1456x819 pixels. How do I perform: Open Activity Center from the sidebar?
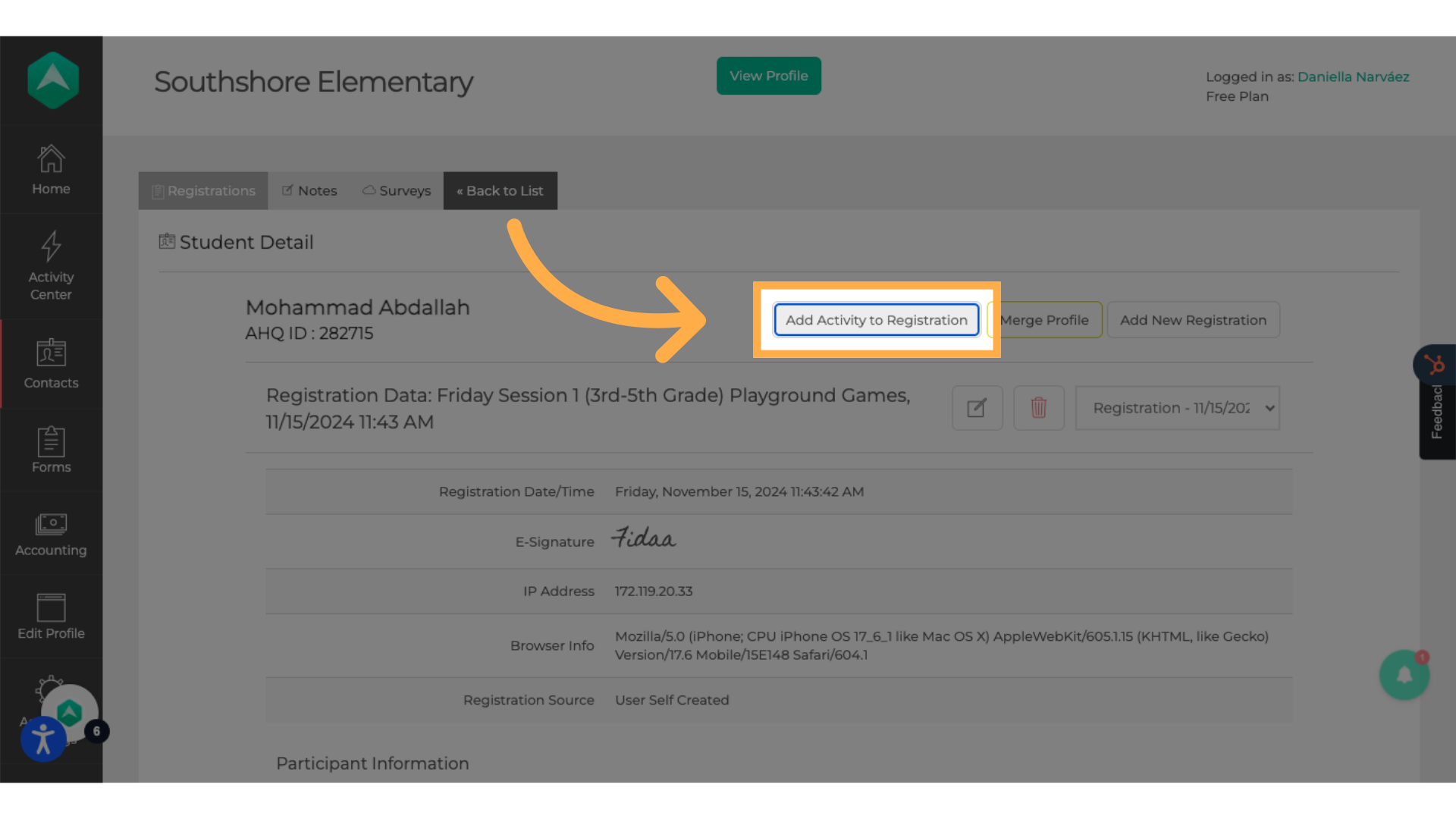51,266
